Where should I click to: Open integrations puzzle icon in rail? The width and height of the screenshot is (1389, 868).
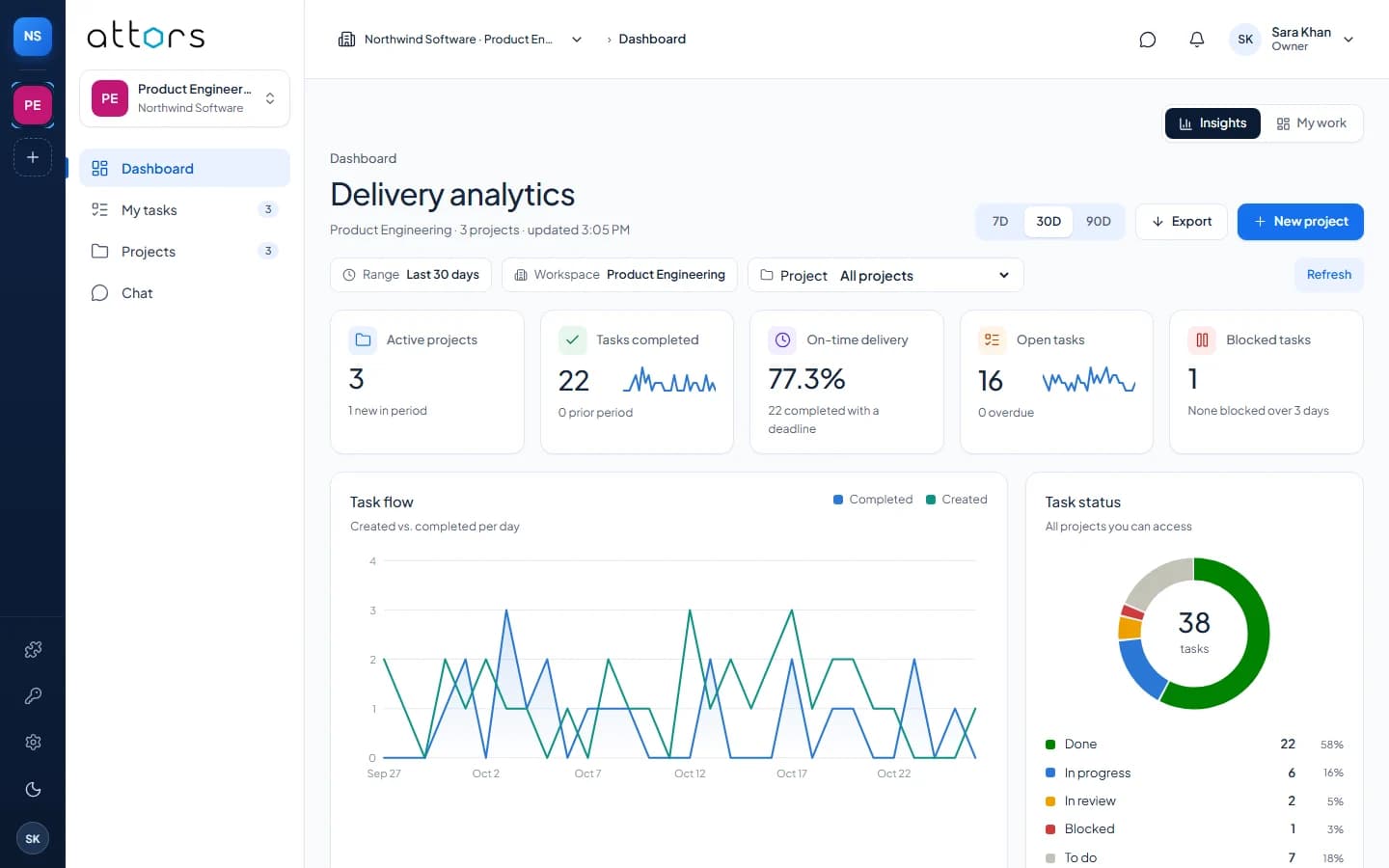33,649
